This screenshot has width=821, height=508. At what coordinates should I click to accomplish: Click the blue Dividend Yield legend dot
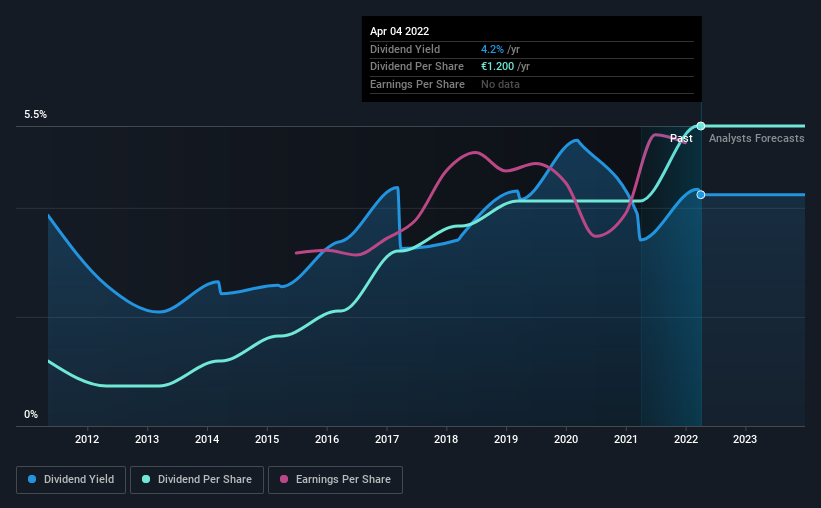coord(32,479)
